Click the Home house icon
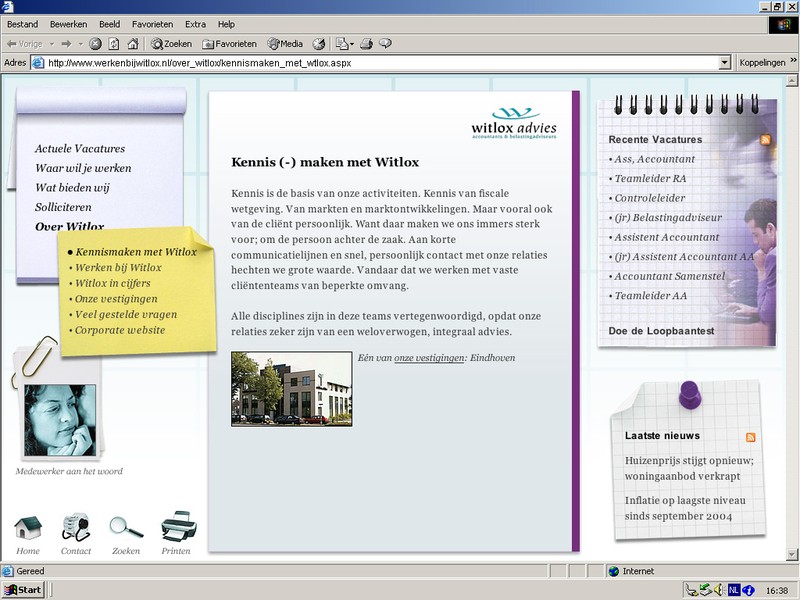Image resolution: width=800 pixels, height=600 pixels. tap(28, 527)
